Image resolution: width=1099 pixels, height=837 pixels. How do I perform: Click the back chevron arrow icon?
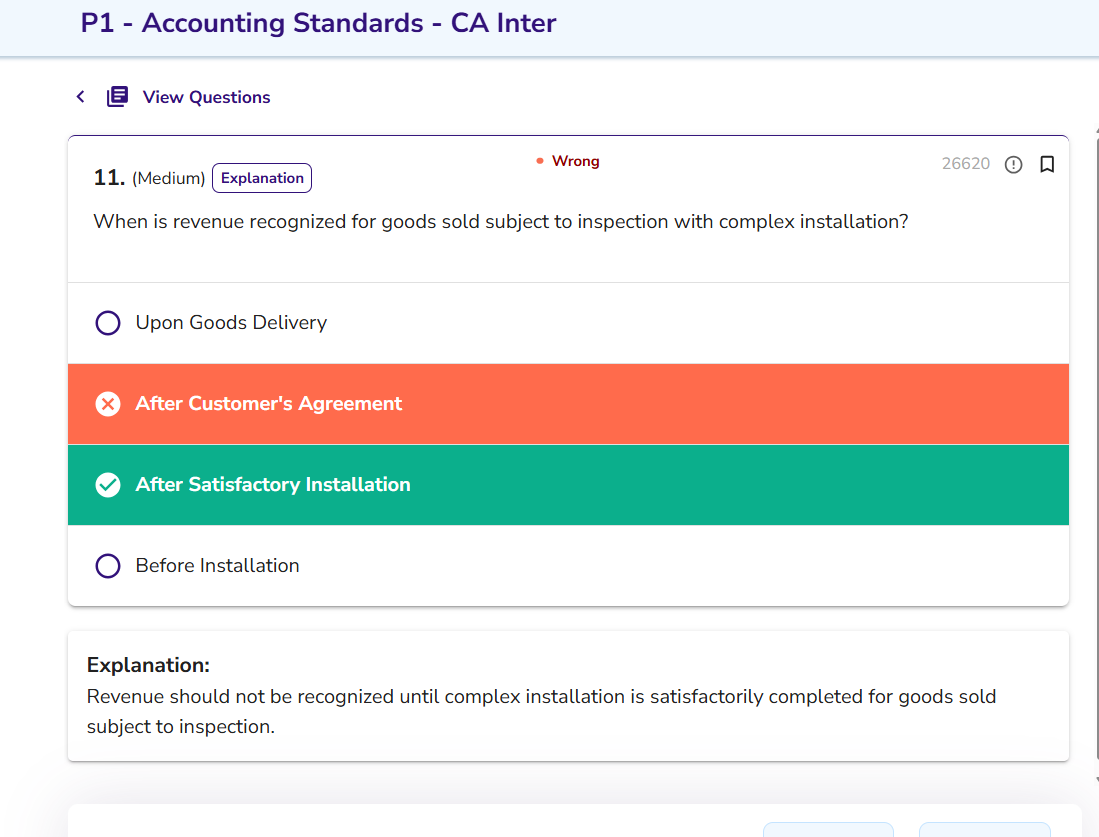(81, 97)
